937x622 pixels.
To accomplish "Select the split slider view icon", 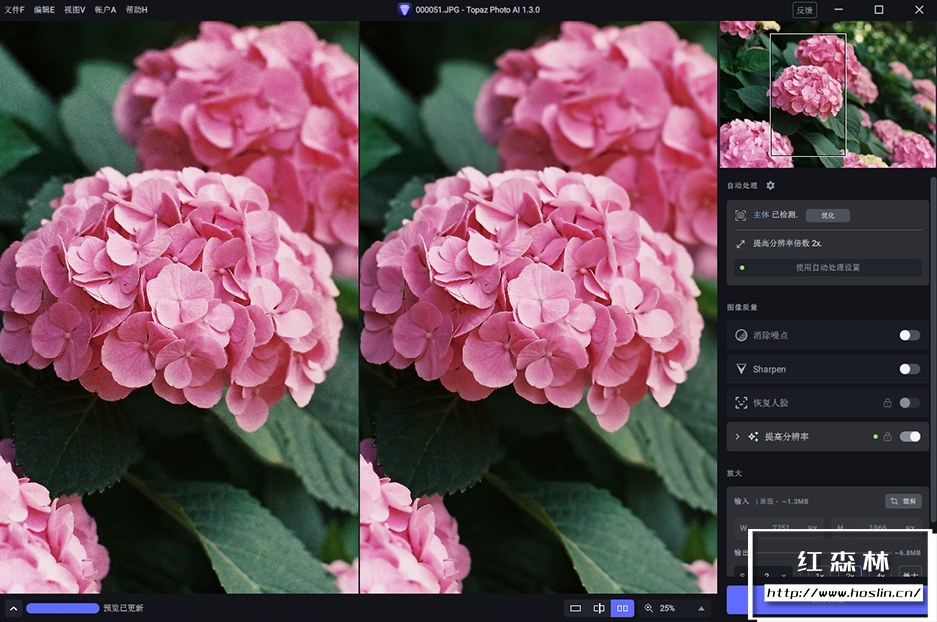I will 599,608.
